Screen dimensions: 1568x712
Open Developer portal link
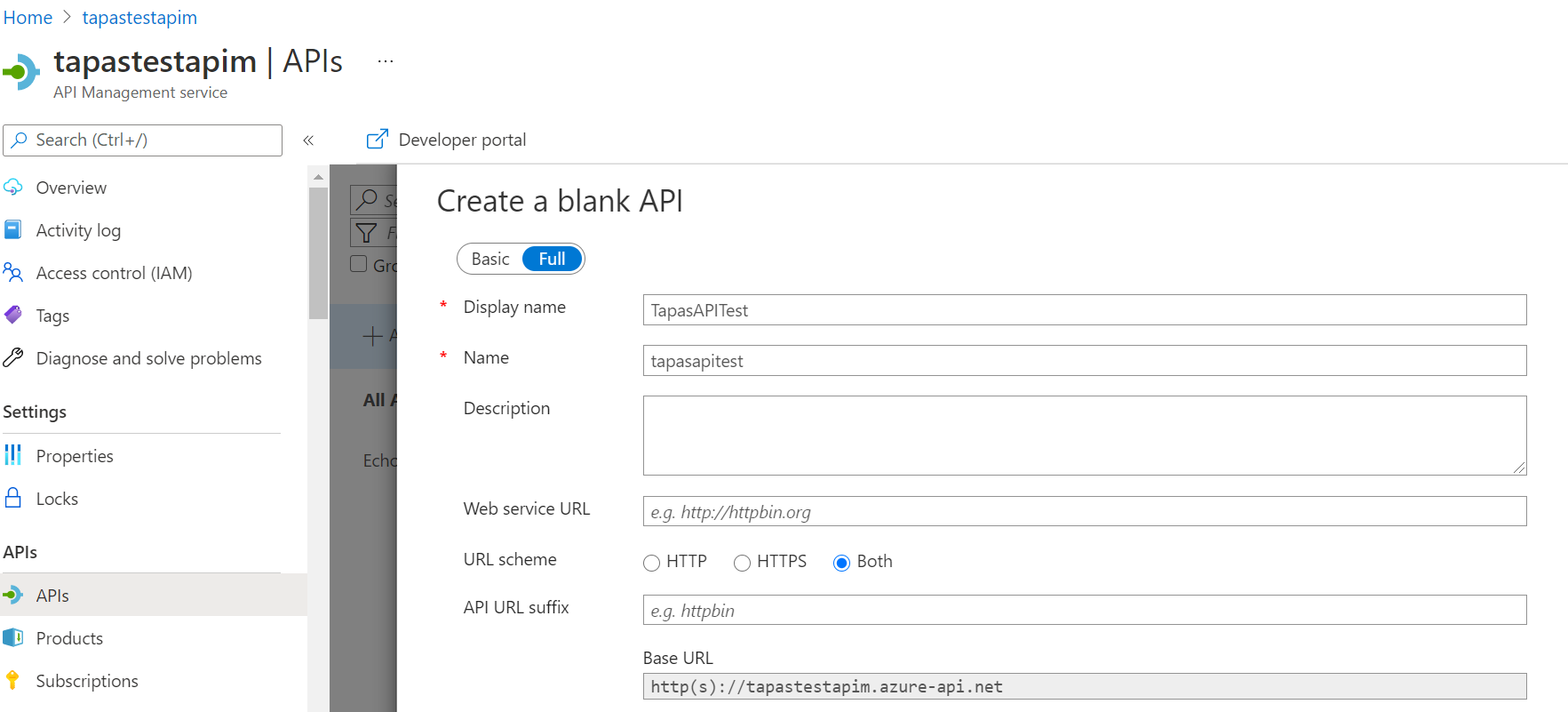[462, 140]
